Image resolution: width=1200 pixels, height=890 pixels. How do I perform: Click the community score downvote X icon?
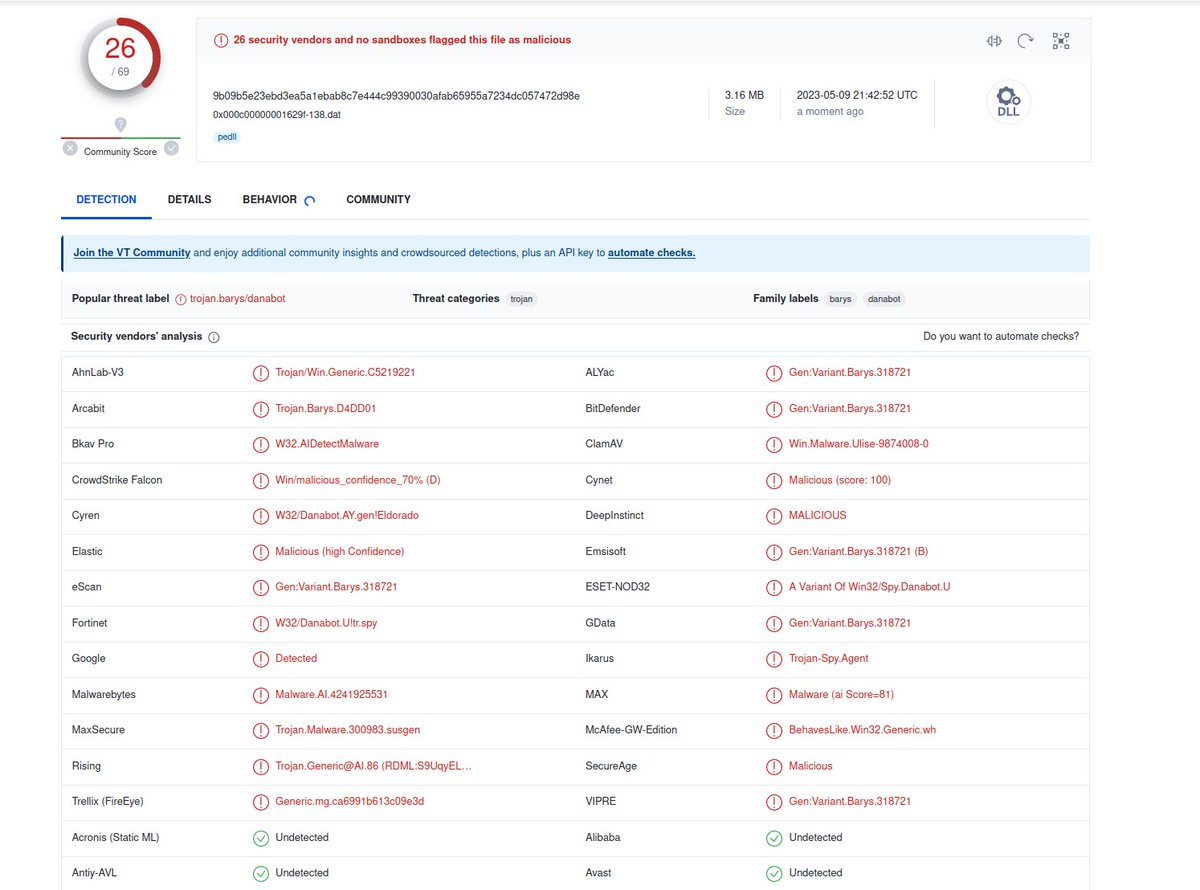[70, 148]
